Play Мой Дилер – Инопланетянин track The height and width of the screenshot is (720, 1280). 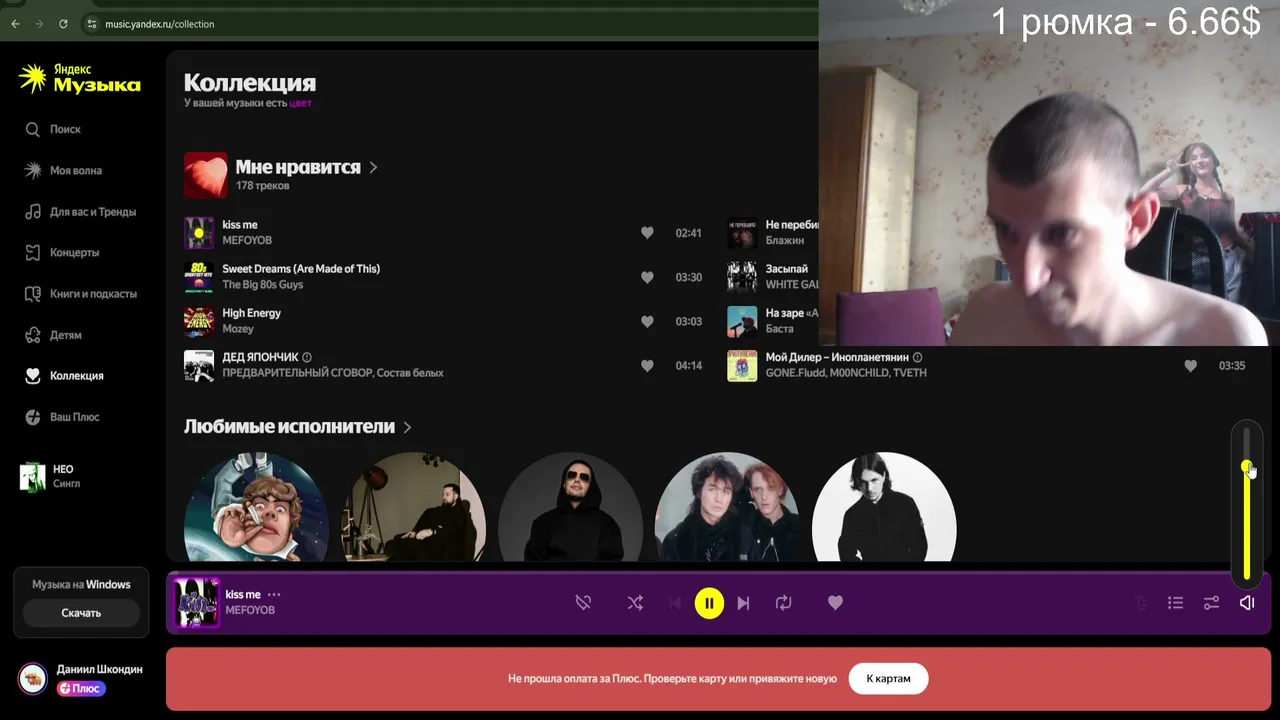(x=837, y=357)
